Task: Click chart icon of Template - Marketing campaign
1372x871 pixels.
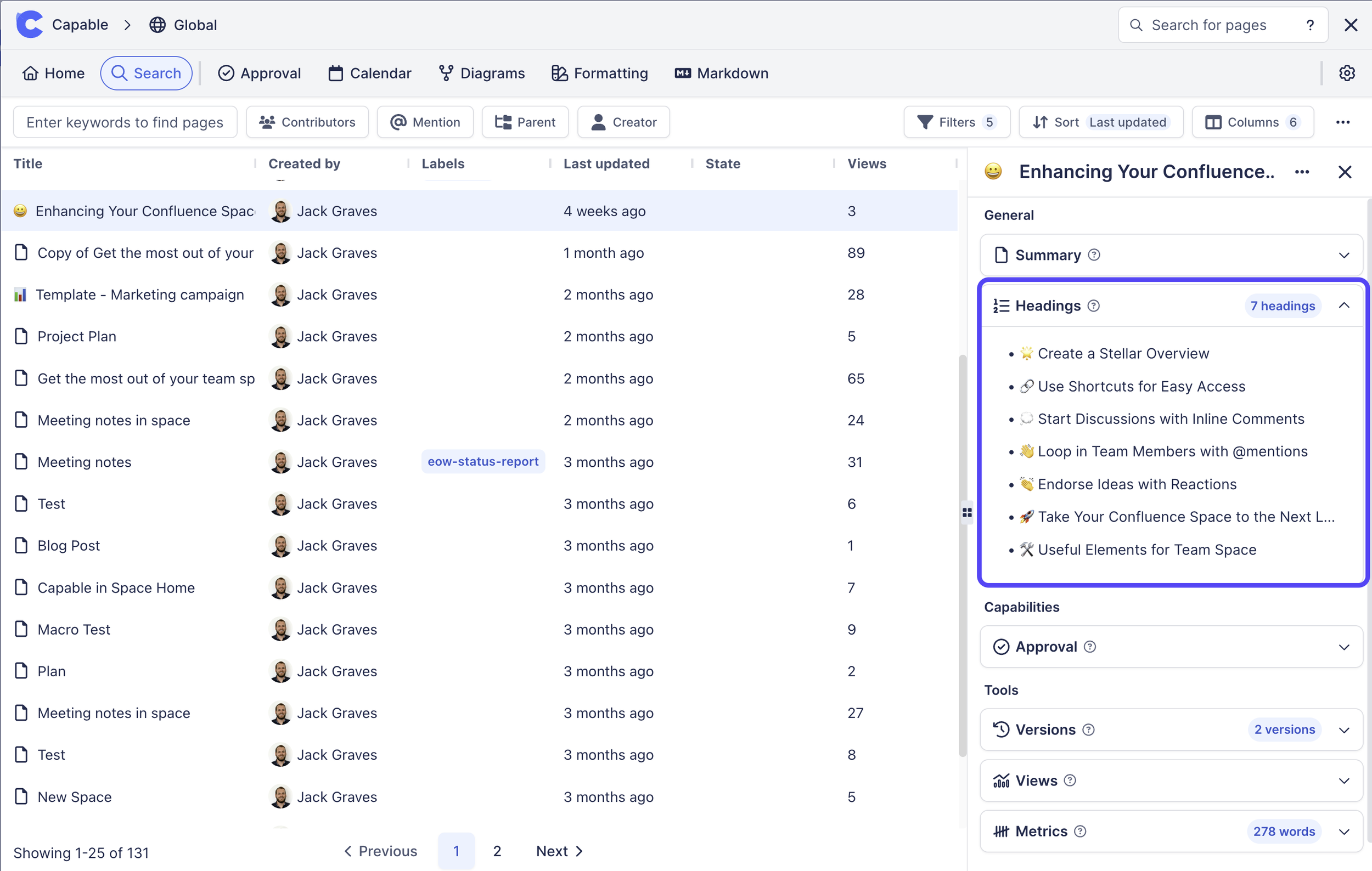Action: pos(20,295)
